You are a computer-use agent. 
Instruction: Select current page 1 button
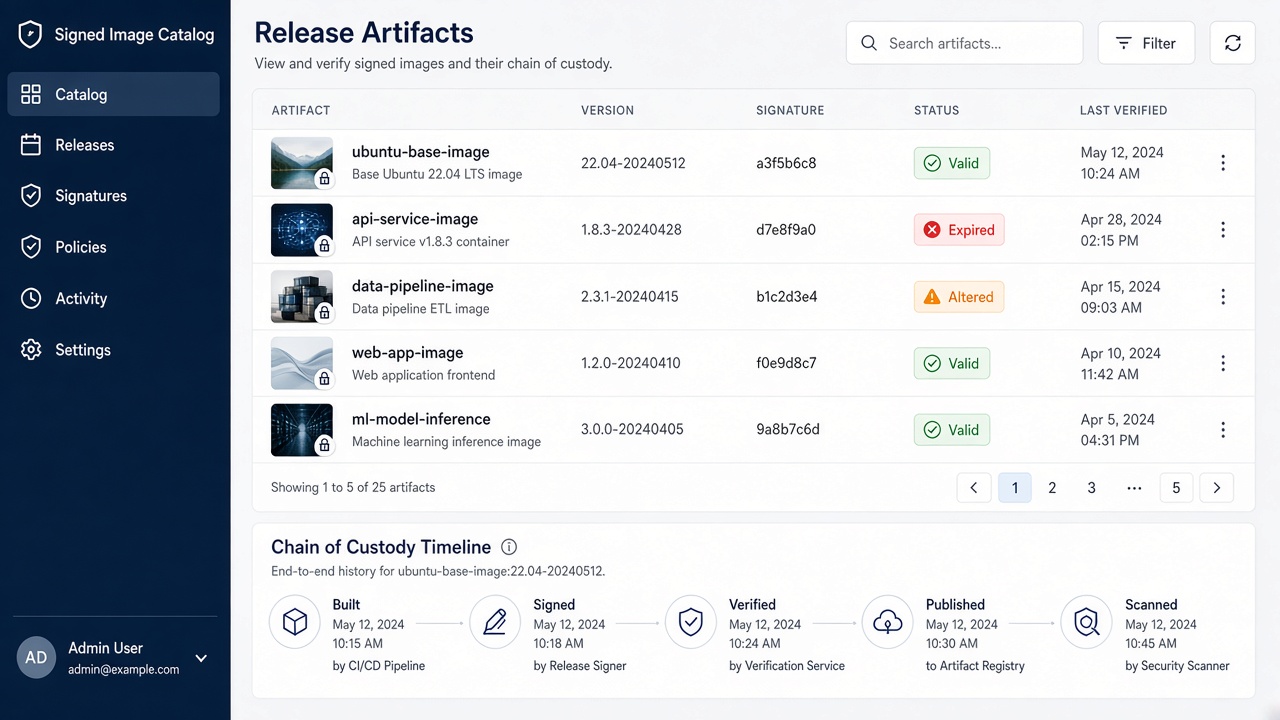point(1015,488)
